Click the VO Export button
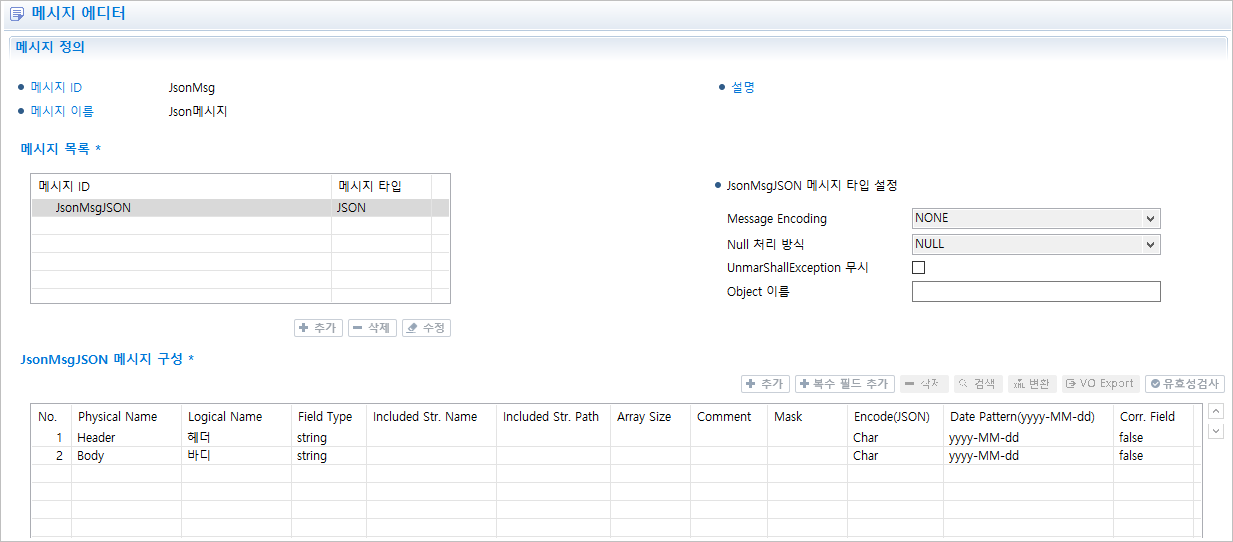 click(x=1100, y=384)
